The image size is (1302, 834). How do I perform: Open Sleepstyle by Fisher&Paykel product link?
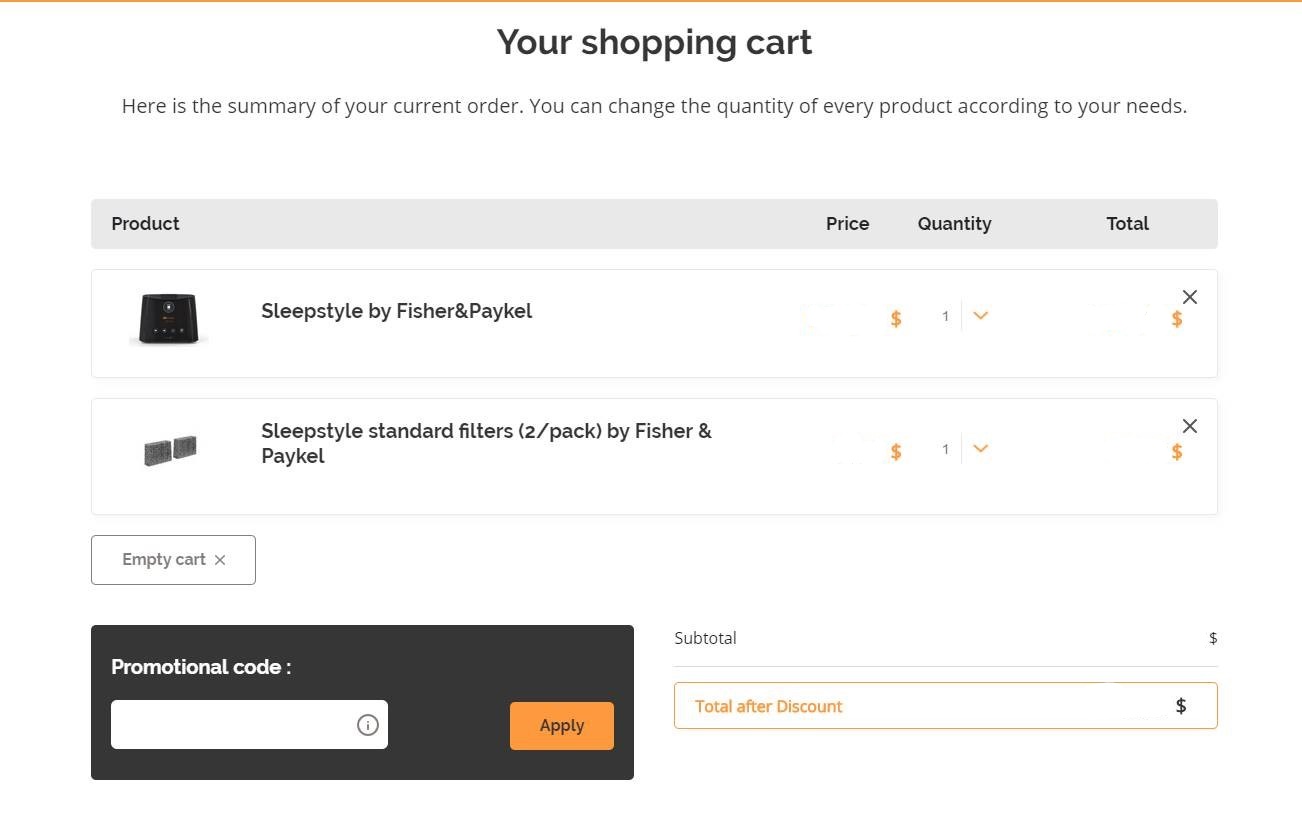pos(396,311)
